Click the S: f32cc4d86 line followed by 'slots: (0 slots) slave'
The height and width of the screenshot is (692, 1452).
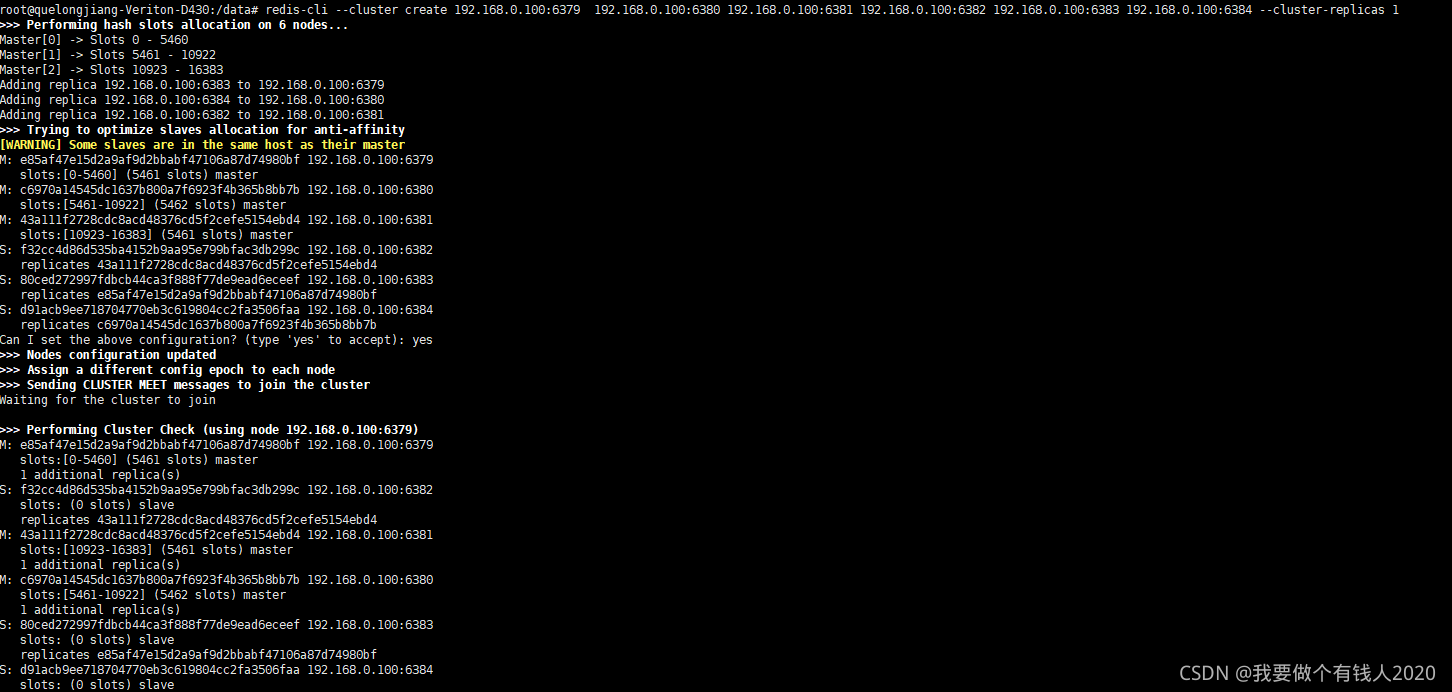coord(217,489)
